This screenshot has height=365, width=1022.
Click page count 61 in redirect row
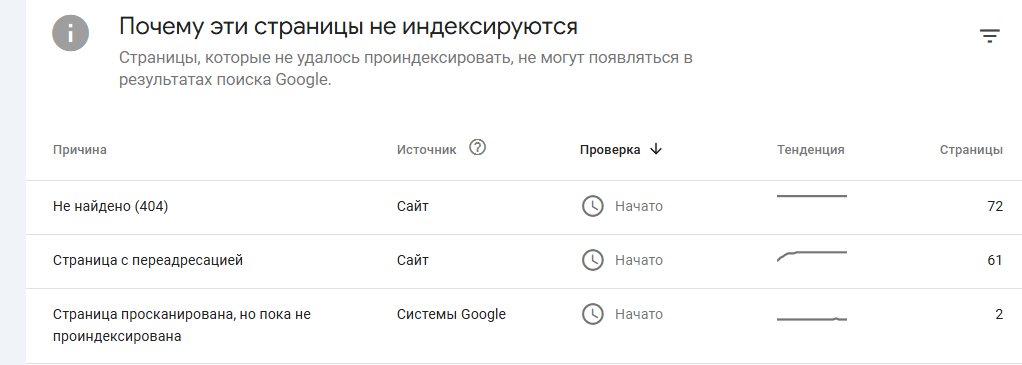pyautogui.click(x=995, y=261)
